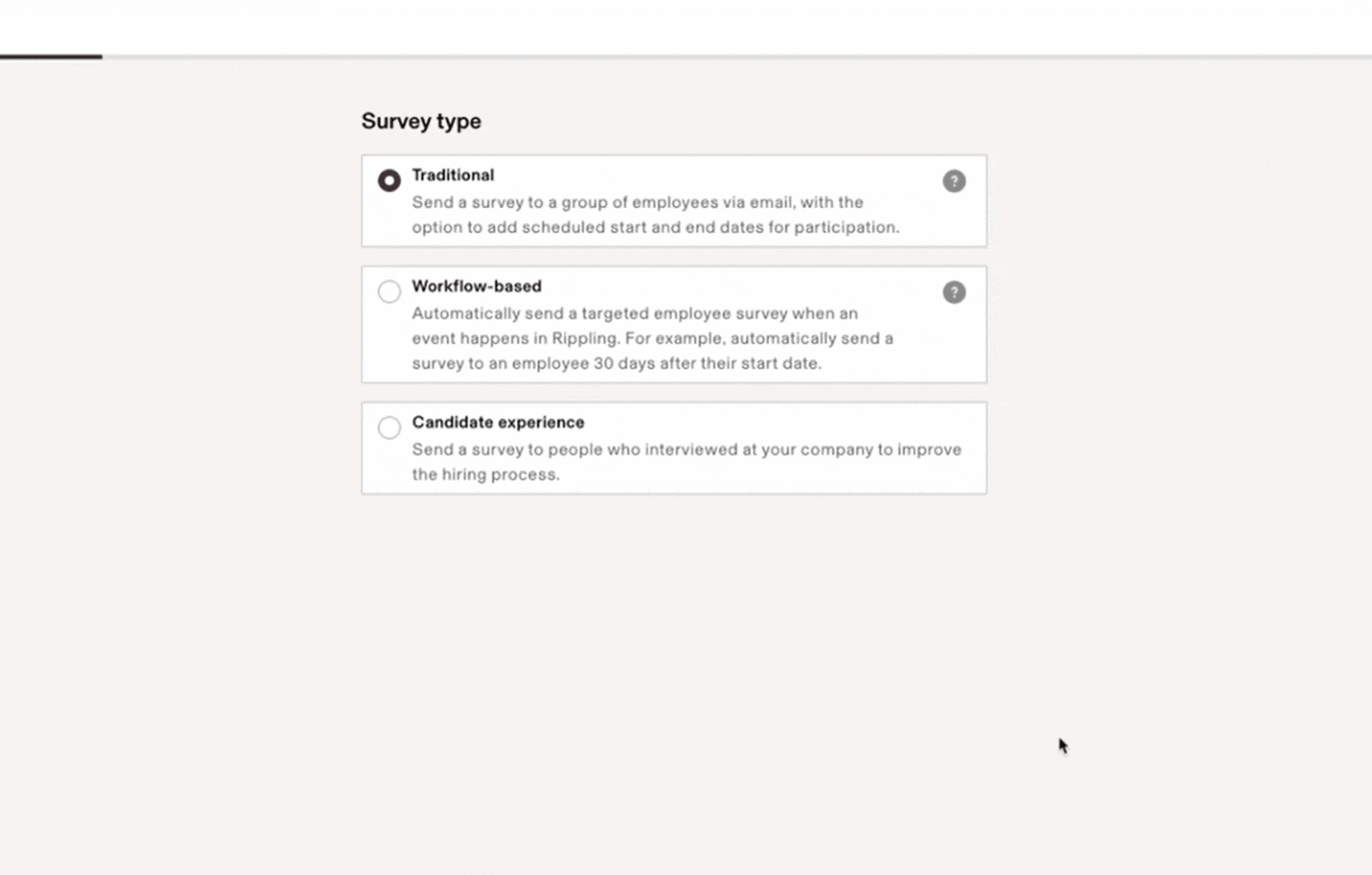The height and width of the screenshot is (875, 1372).
Task: Show help tooltip for Workflow-based survey
Action: pos(953,293)
